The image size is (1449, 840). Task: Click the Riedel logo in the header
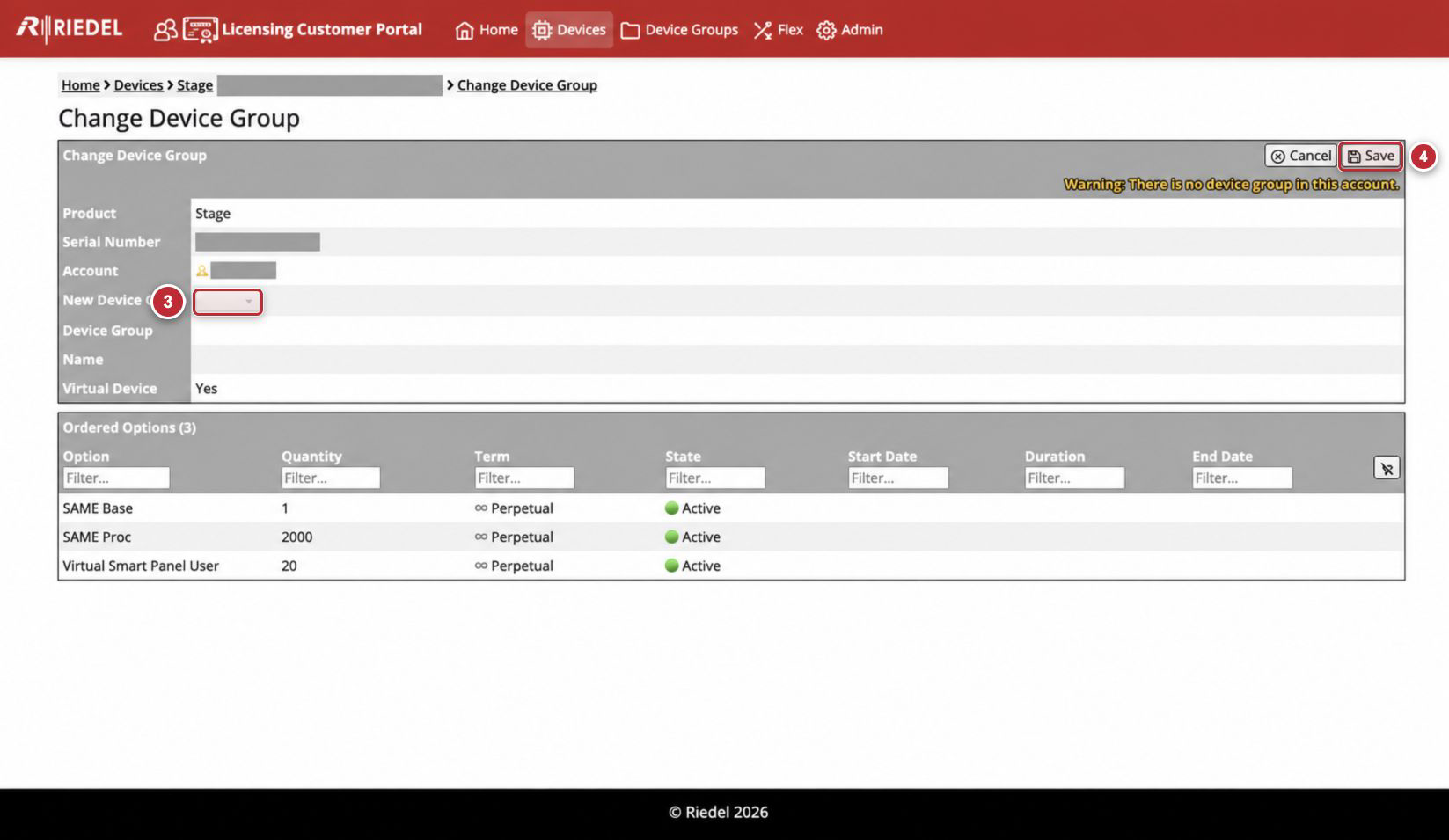70,28
